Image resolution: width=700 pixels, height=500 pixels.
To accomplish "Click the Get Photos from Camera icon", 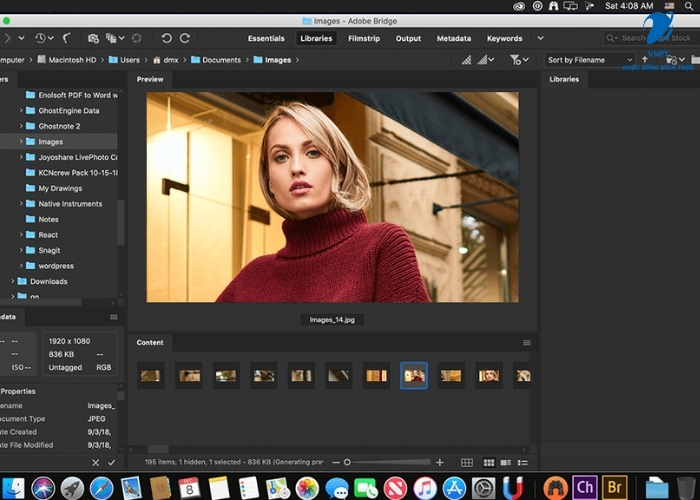I will [93, 38].
